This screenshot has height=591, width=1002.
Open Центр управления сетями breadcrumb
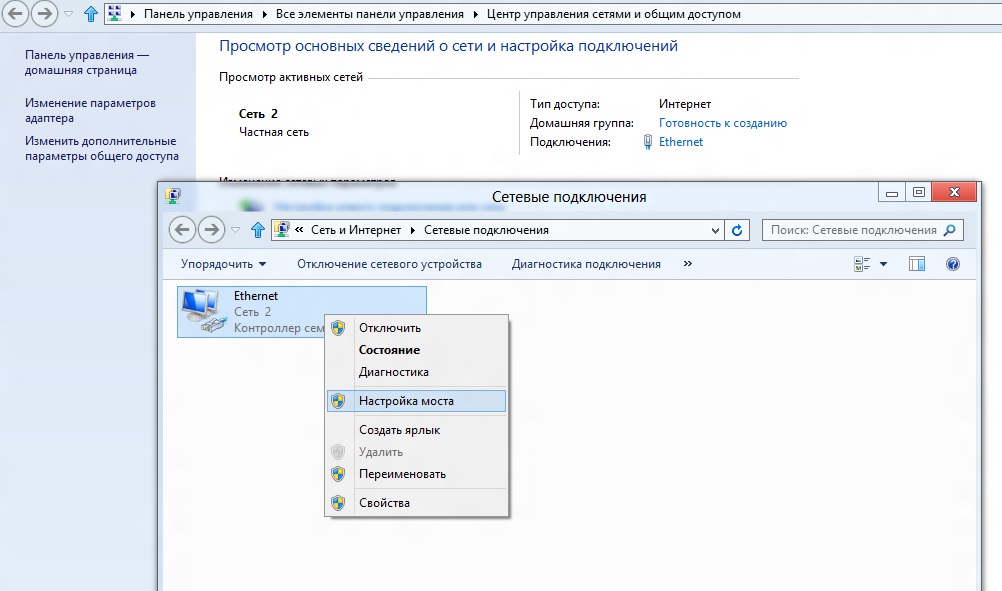click(x=613, y=14)
